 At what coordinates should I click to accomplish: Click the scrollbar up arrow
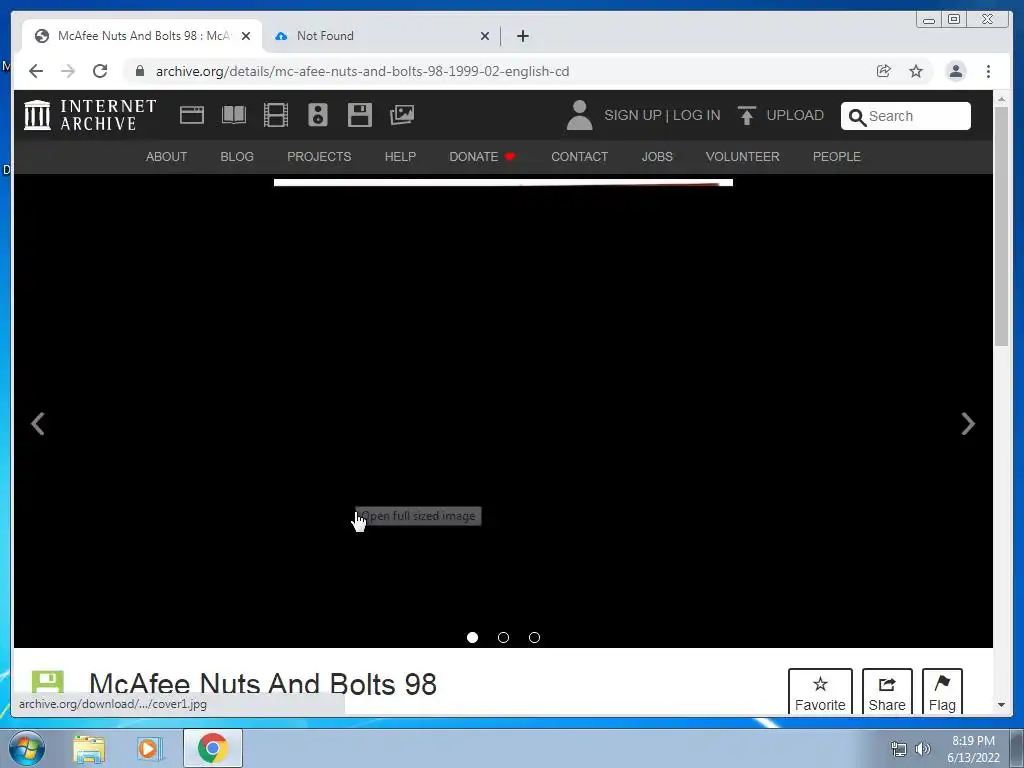pyautogui.click(x=1001, y=99)
